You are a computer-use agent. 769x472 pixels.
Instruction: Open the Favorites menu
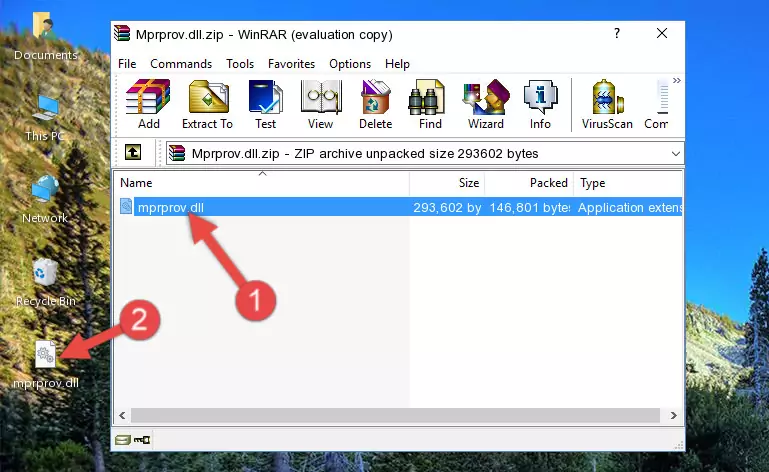point(291,64)
